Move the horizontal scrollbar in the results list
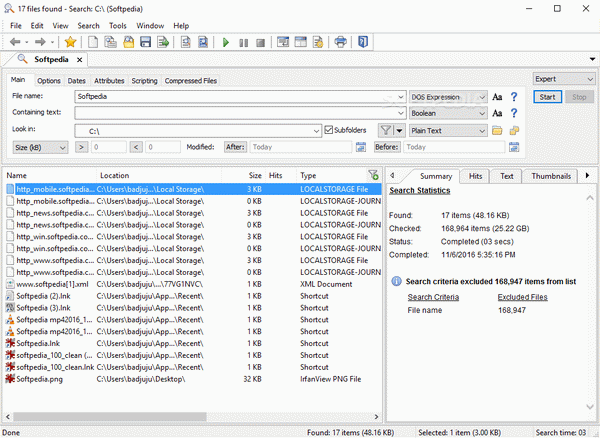Viewport: 600px width, 438px height. [x=110, y=417]
